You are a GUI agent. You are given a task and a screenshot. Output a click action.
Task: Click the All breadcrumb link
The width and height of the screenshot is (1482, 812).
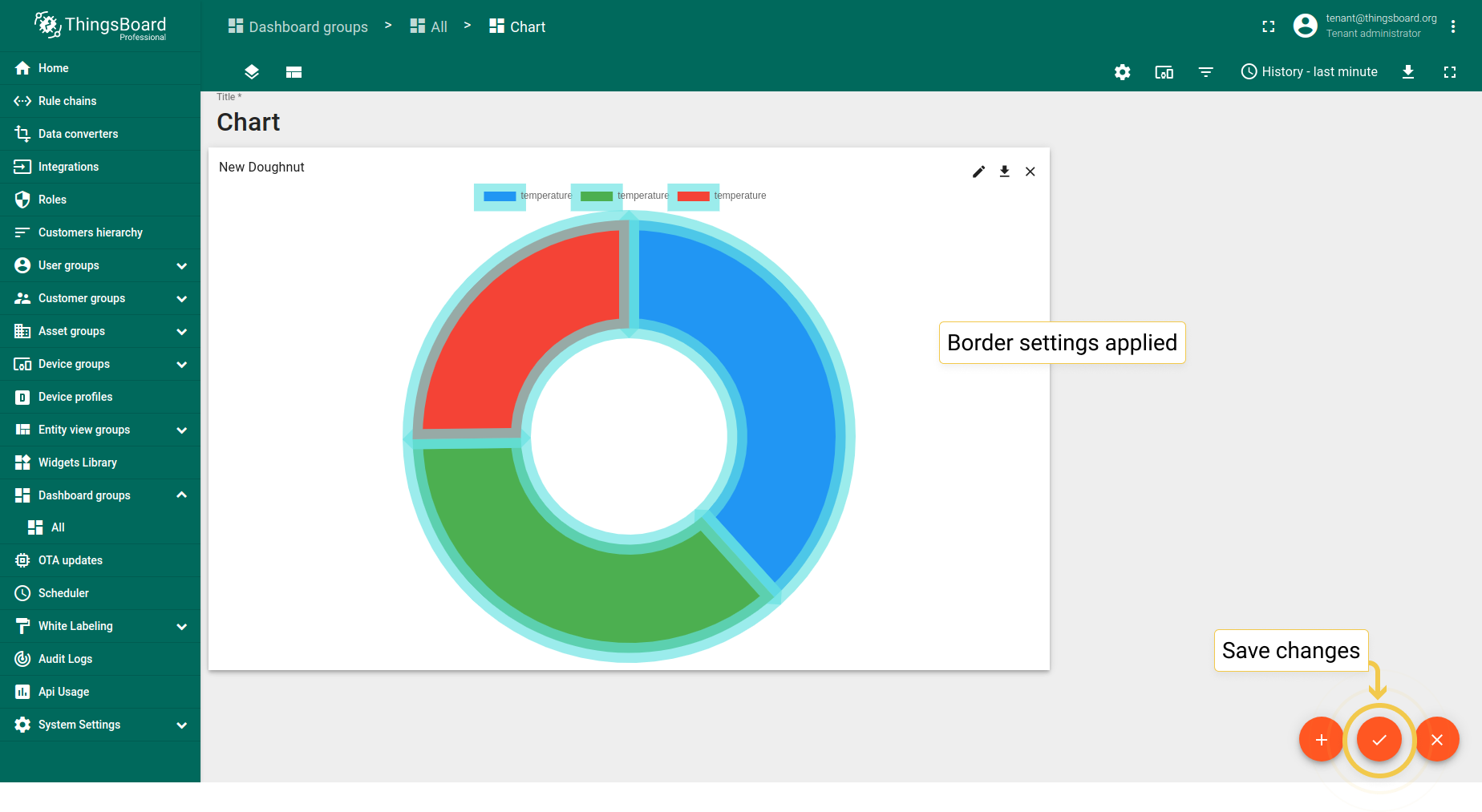pos(429,26)
